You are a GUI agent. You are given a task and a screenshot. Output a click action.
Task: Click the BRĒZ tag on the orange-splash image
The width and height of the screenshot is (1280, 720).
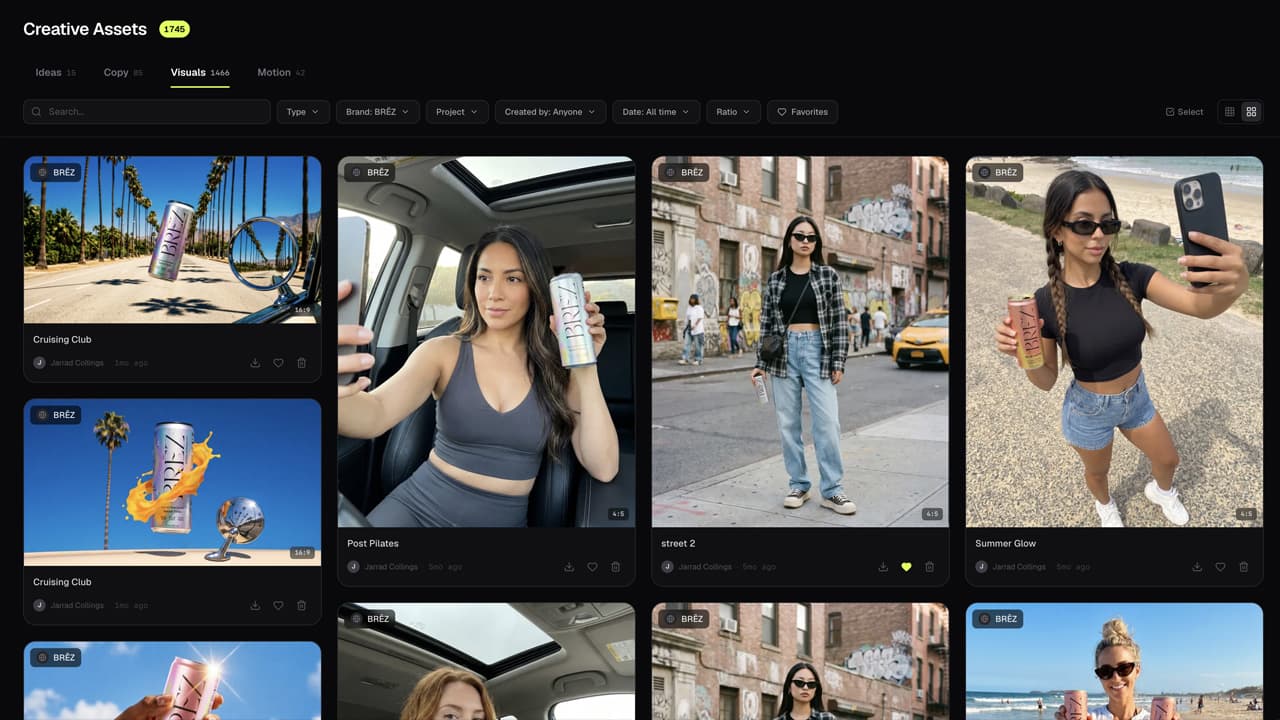point(55,415)
